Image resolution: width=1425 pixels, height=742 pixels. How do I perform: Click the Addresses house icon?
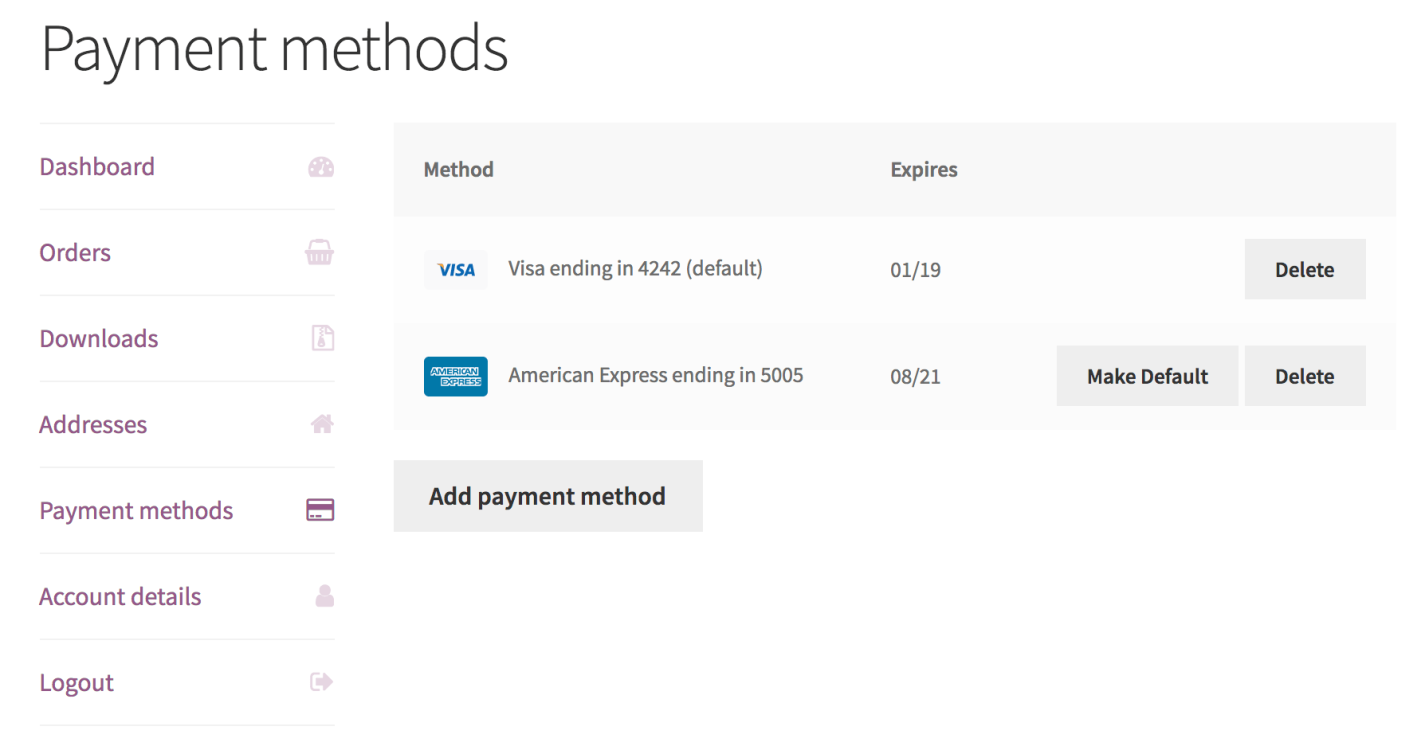pos(322,425)
